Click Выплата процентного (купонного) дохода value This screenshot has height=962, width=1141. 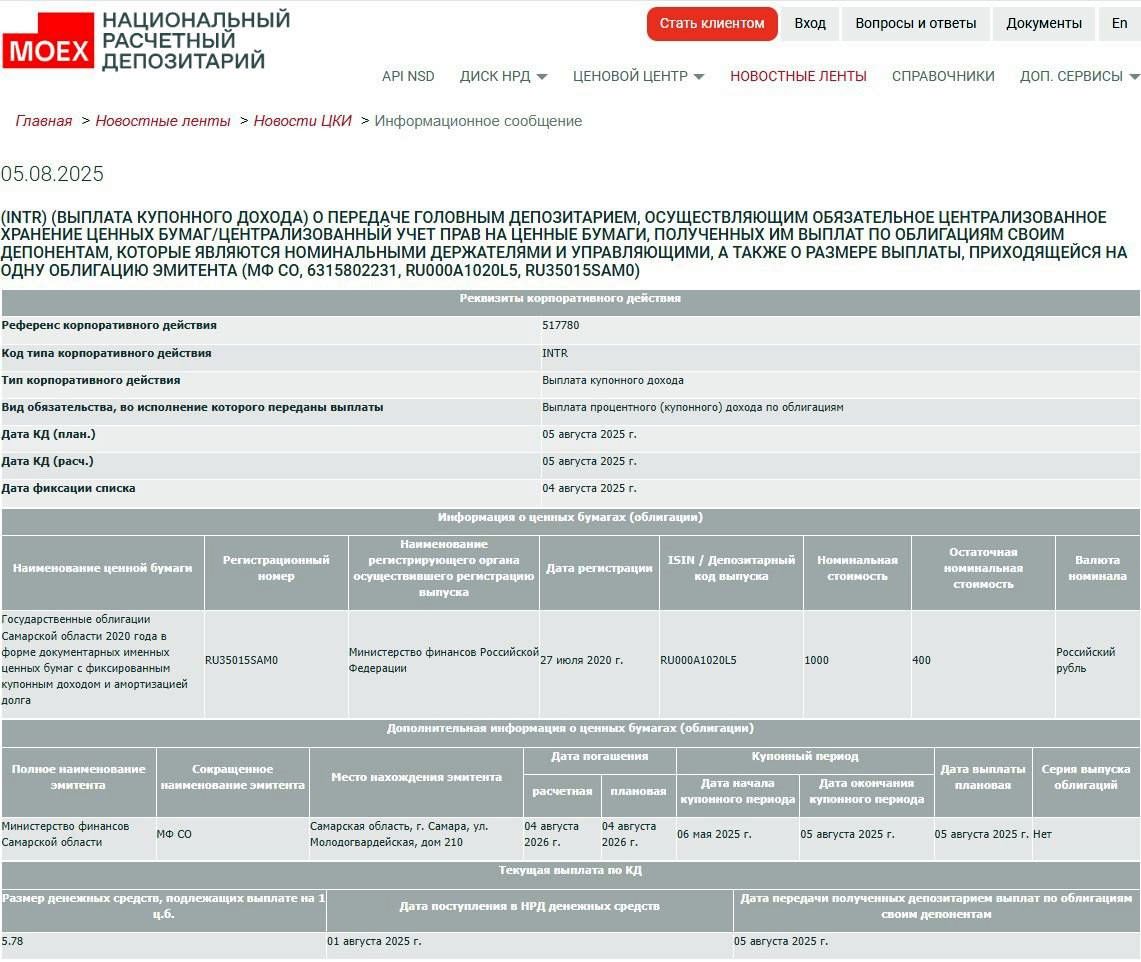693,408
